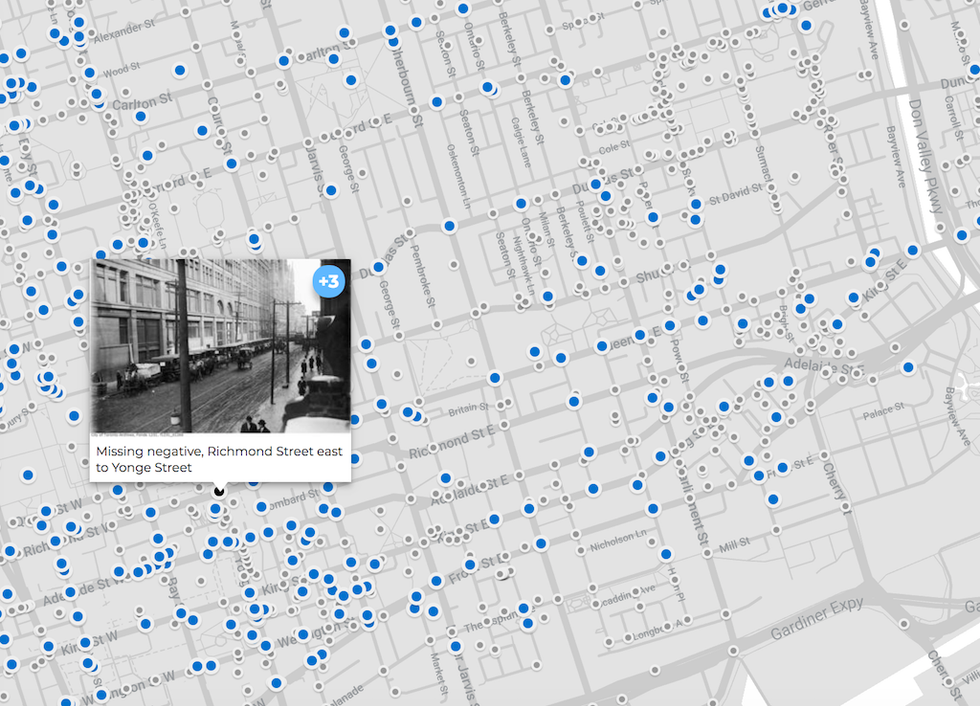
Task: Click blue marker at east end of King St E
Action: (x=913, y=250)
